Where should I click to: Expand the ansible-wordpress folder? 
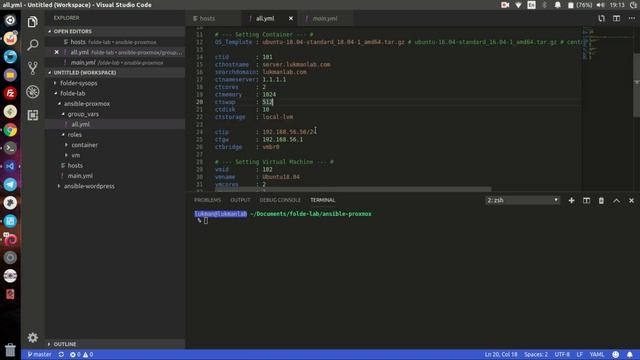(89, 186)
